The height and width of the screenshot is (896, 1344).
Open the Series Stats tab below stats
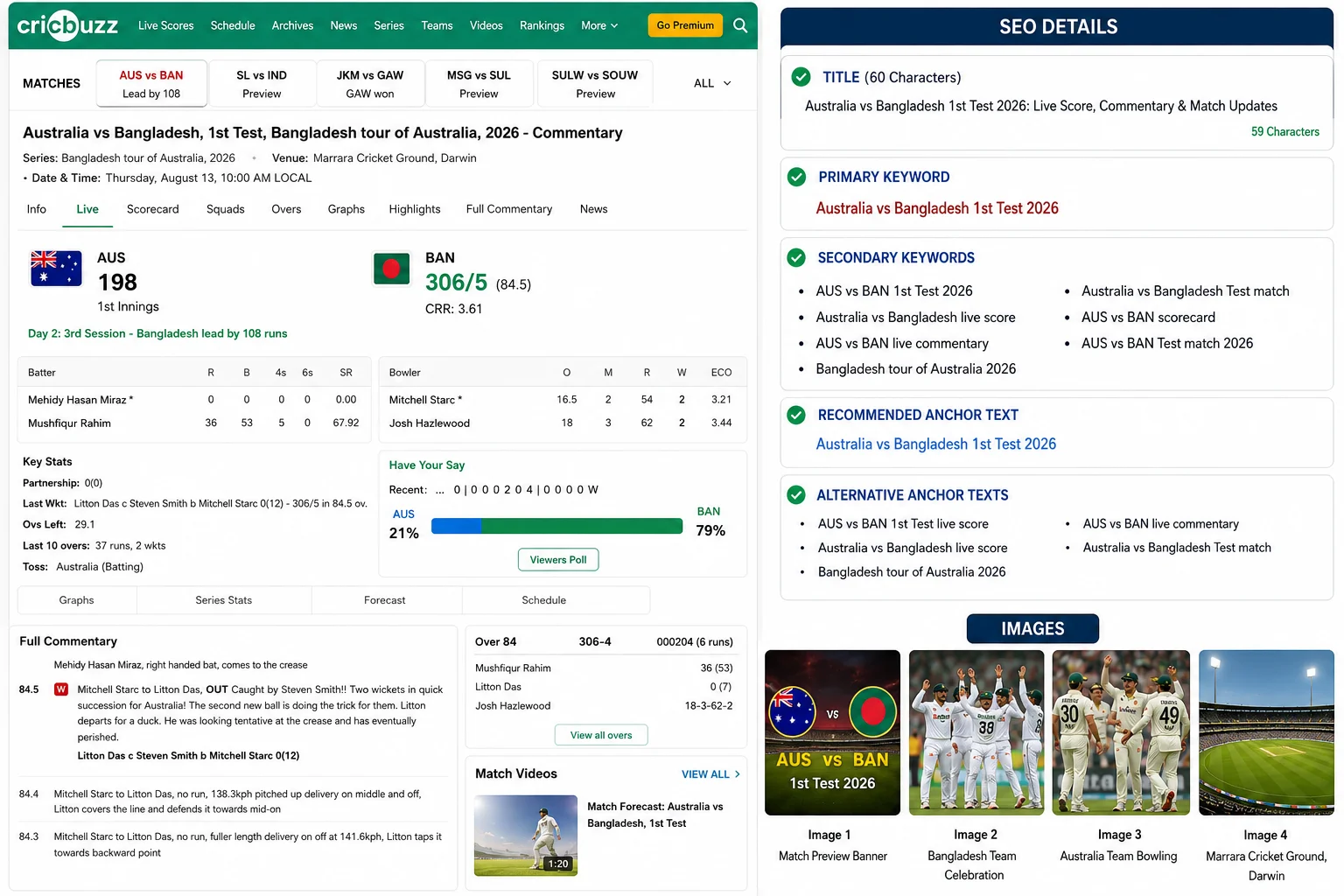coord(224,600)
